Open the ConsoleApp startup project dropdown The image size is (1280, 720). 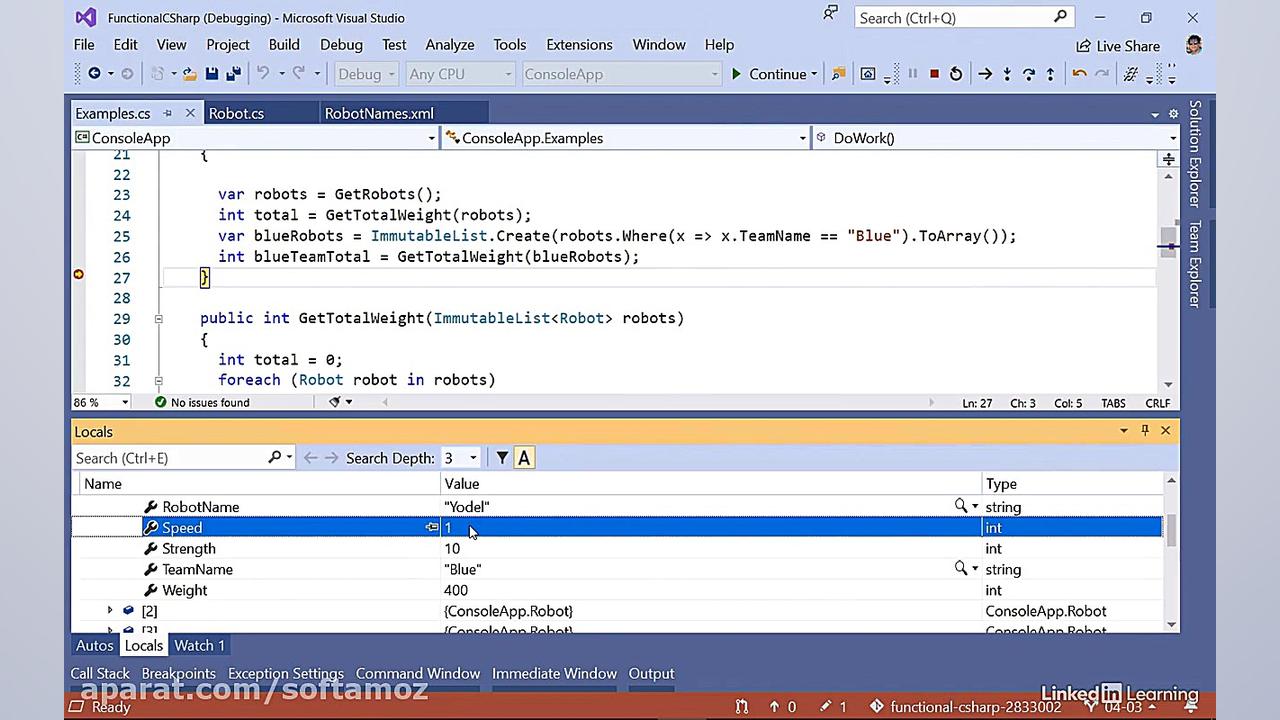click(620, 74)
